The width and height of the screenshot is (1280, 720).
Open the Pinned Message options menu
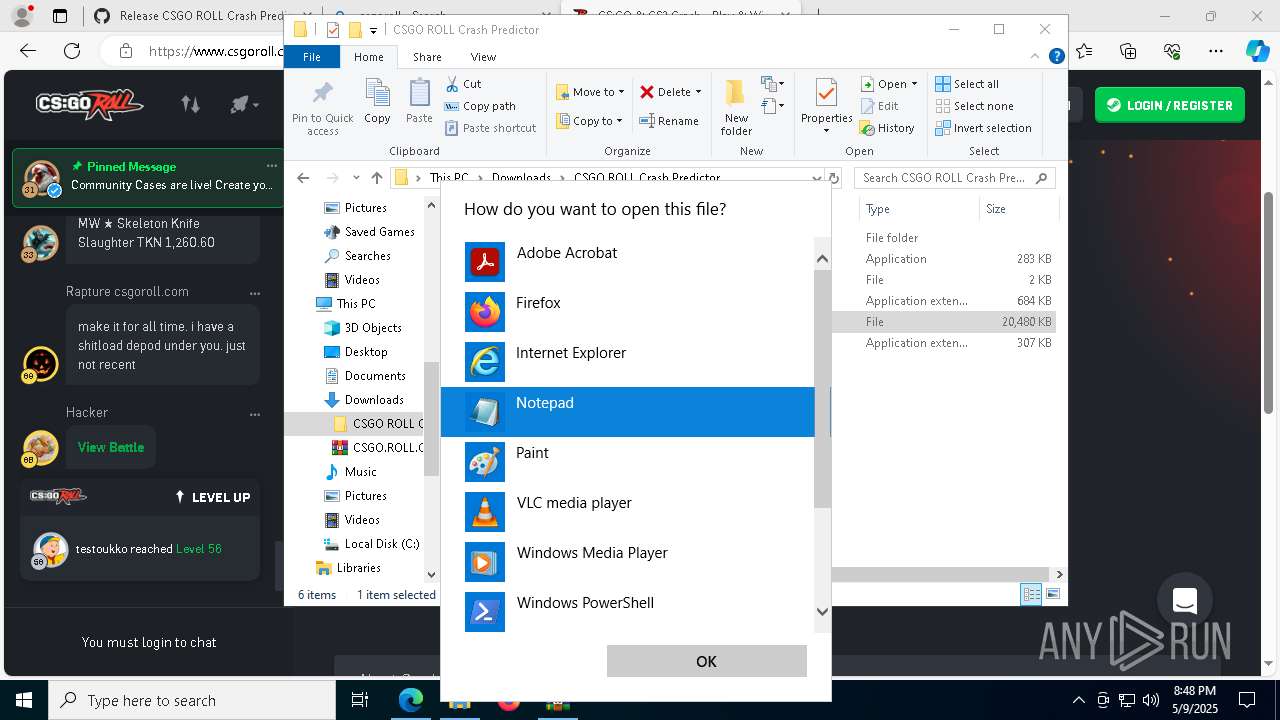point(271,166)
